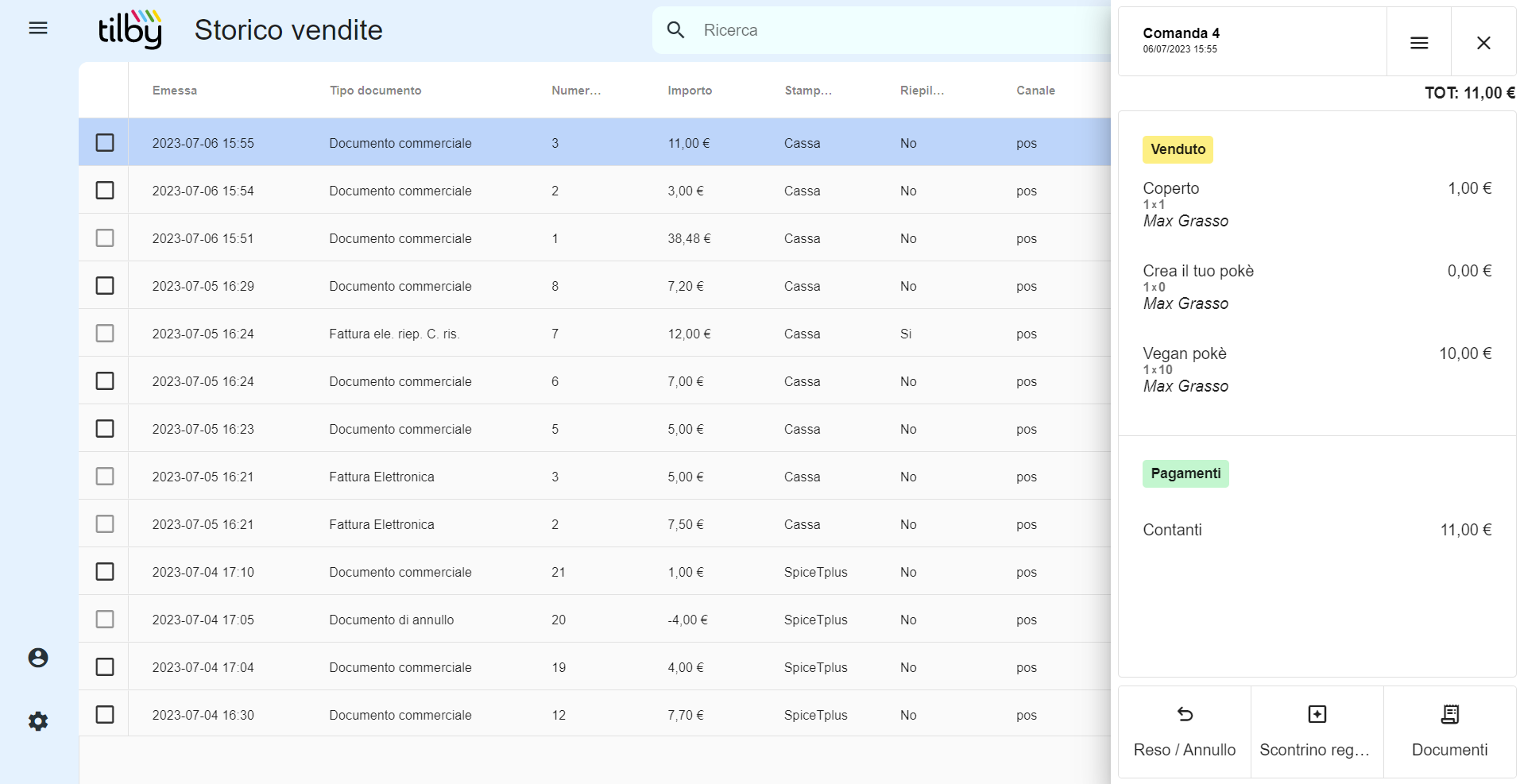Check the box for 2023-07-06 15:55 row

105,142
